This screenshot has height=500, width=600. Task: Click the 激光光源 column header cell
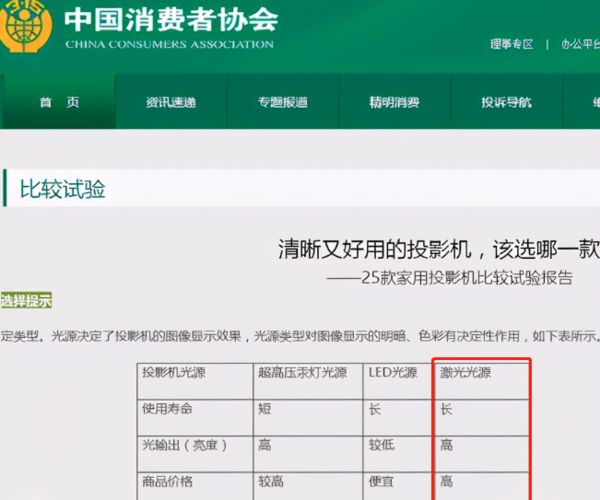pos(466,372)
